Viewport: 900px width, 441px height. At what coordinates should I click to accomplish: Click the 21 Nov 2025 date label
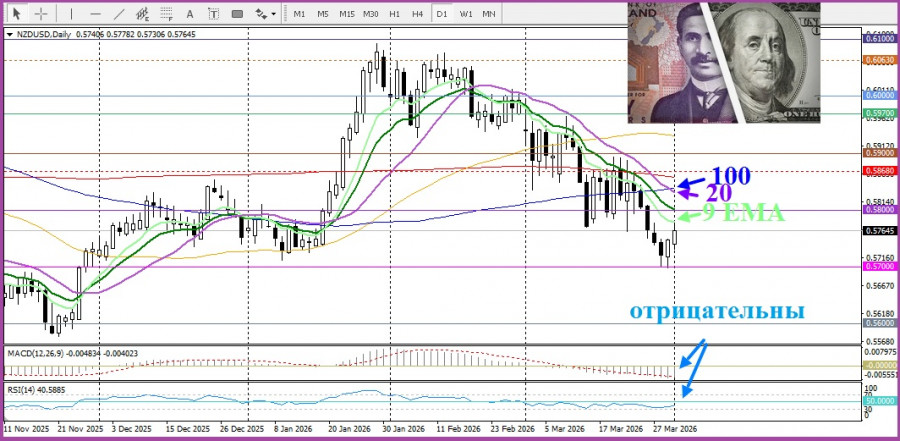(x=80, y=430)
